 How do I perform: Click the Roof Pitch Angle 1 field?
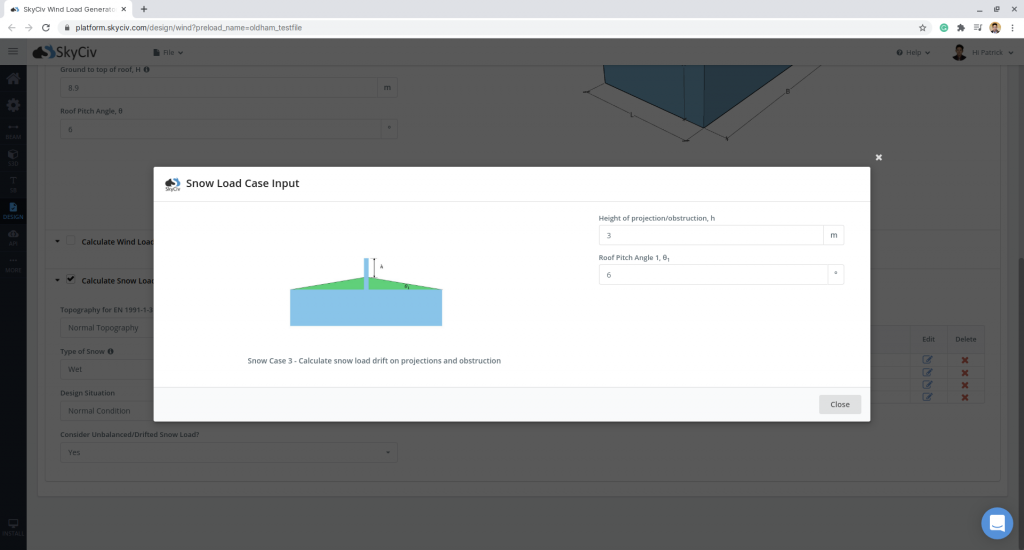(x=712, y=274)
